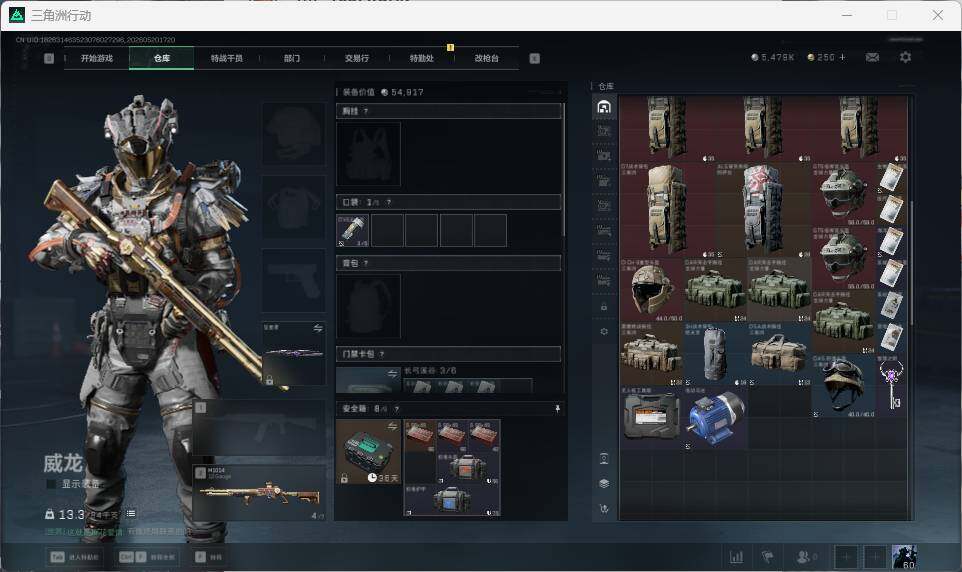Click the 背包 help question mark

tap(366, 263)
